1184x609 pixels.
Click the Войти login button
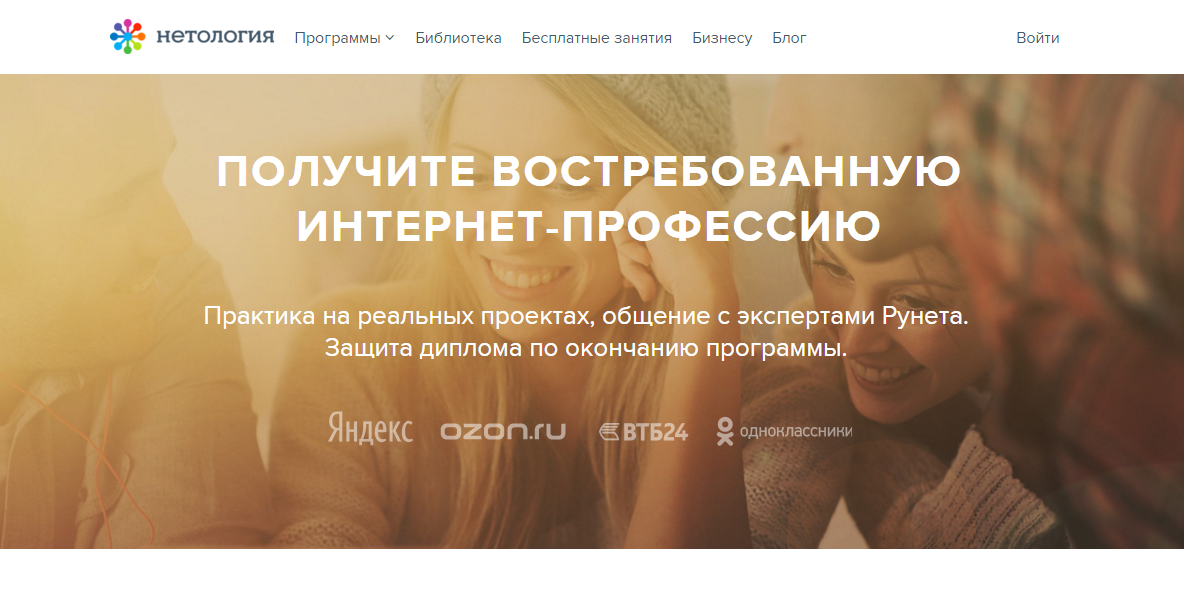(1038, 38)
